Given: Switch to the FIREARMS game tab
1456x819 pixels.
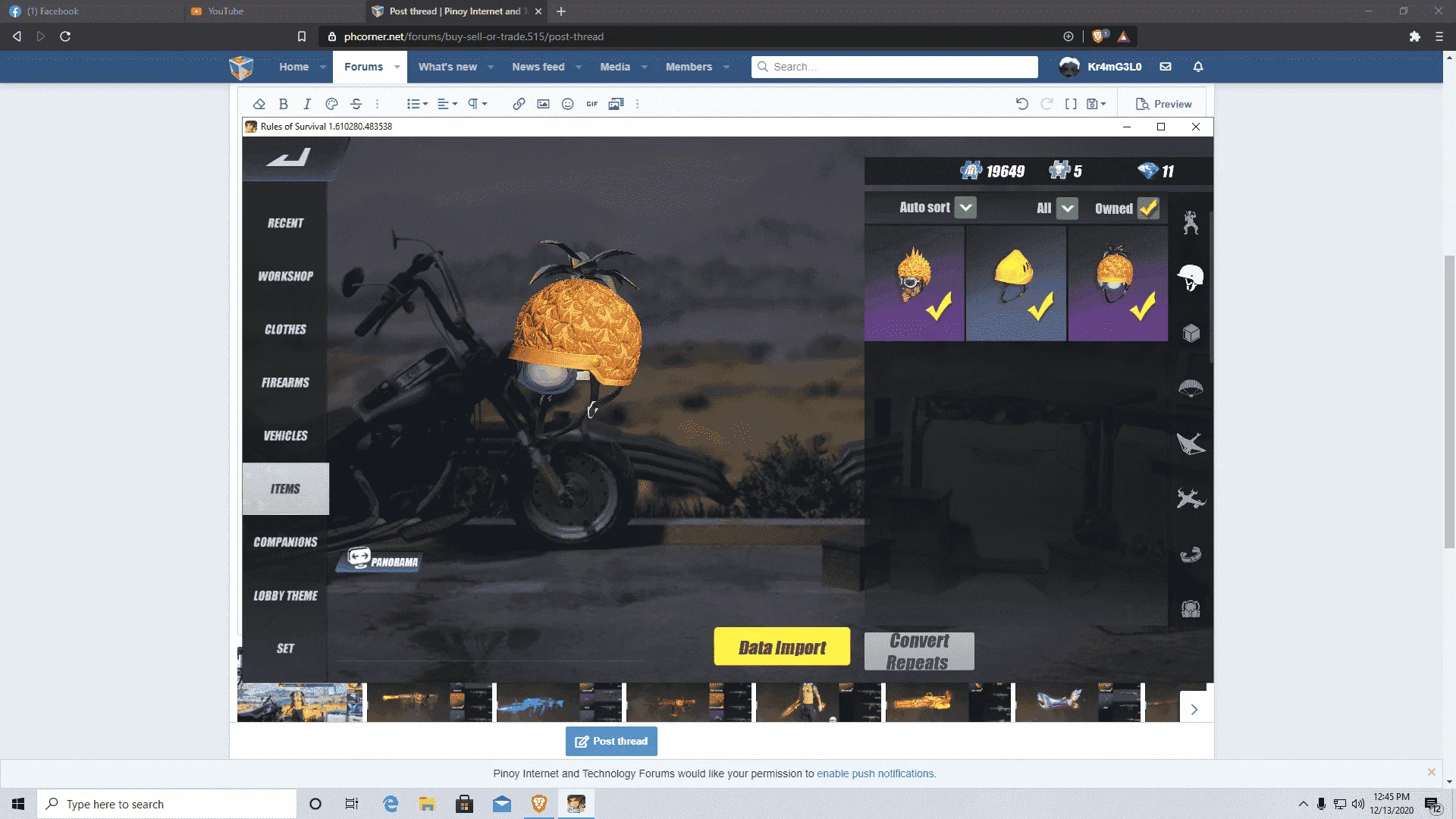Looking at the screenshot, I should tap(285, 382).
